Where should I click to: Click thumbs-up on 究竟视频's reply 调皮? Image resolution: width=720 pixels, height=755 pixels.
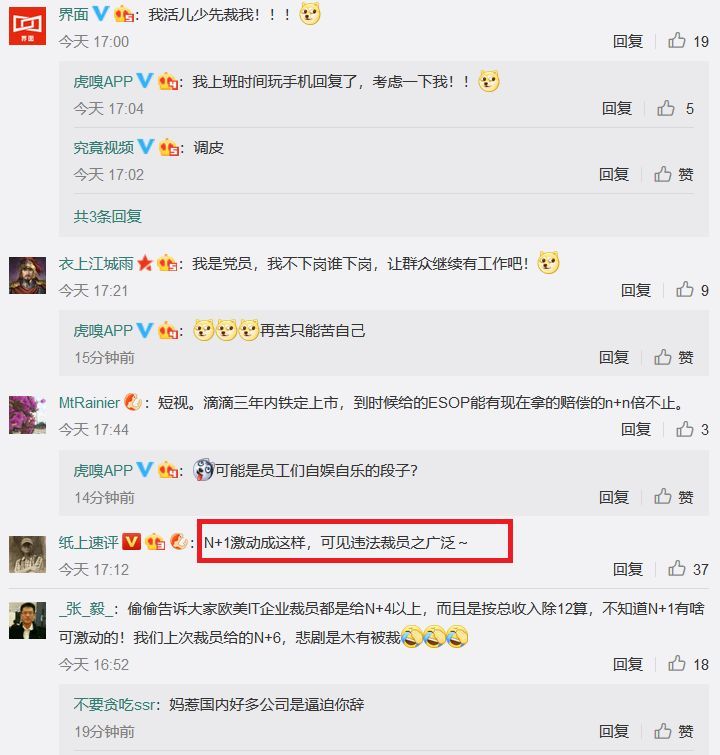(x=663, y=174)
